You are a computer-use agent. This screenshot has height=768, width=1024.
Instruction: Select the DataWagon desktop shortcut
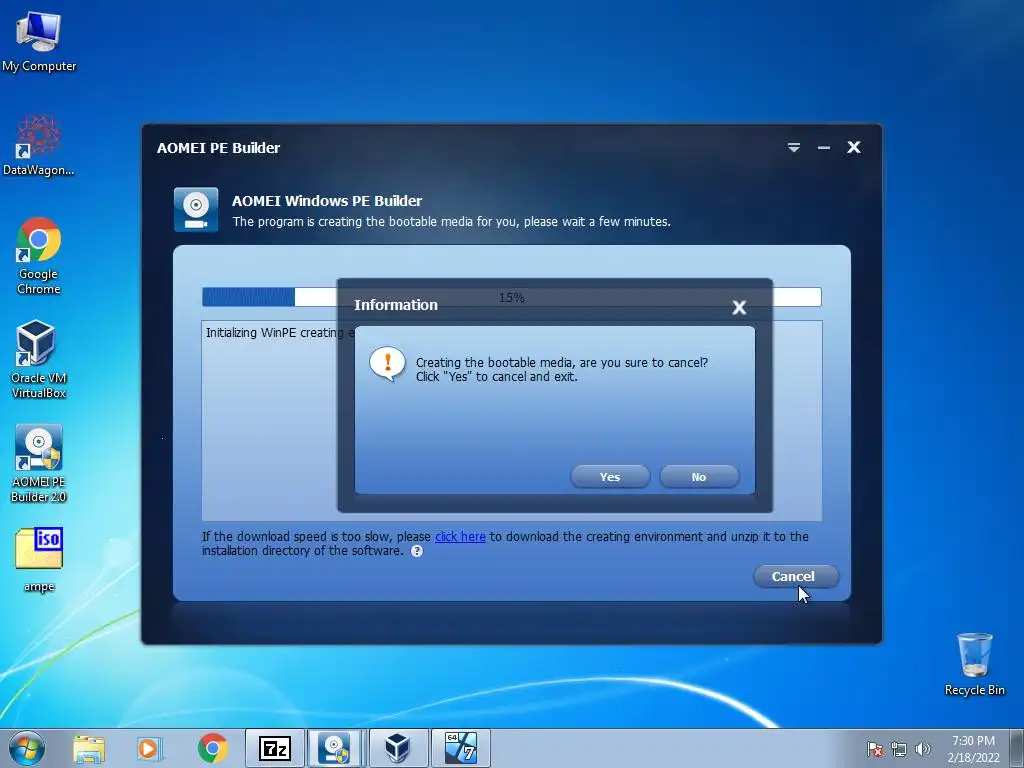pos(39,145)
